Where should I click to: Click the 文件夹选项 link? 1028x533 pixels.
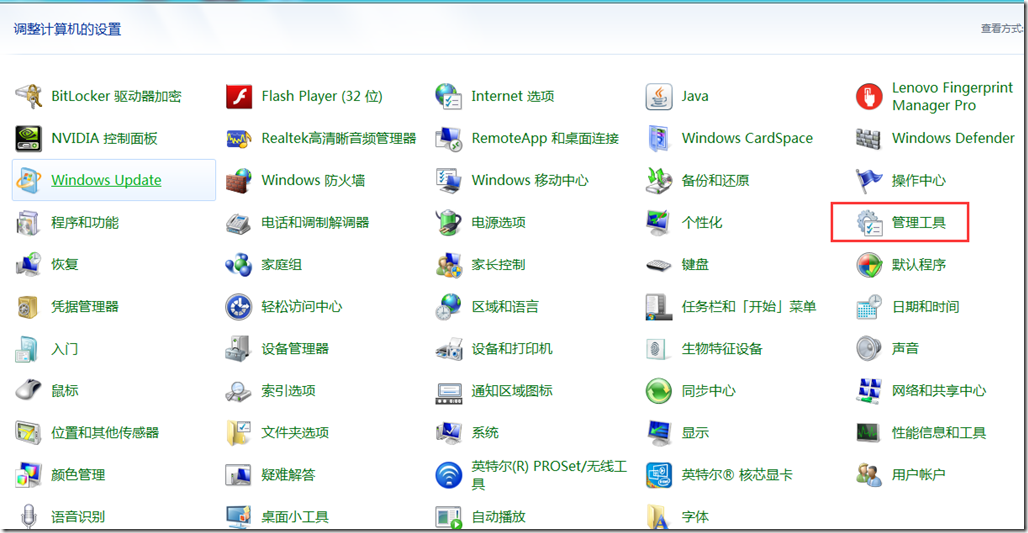[295, 433]
